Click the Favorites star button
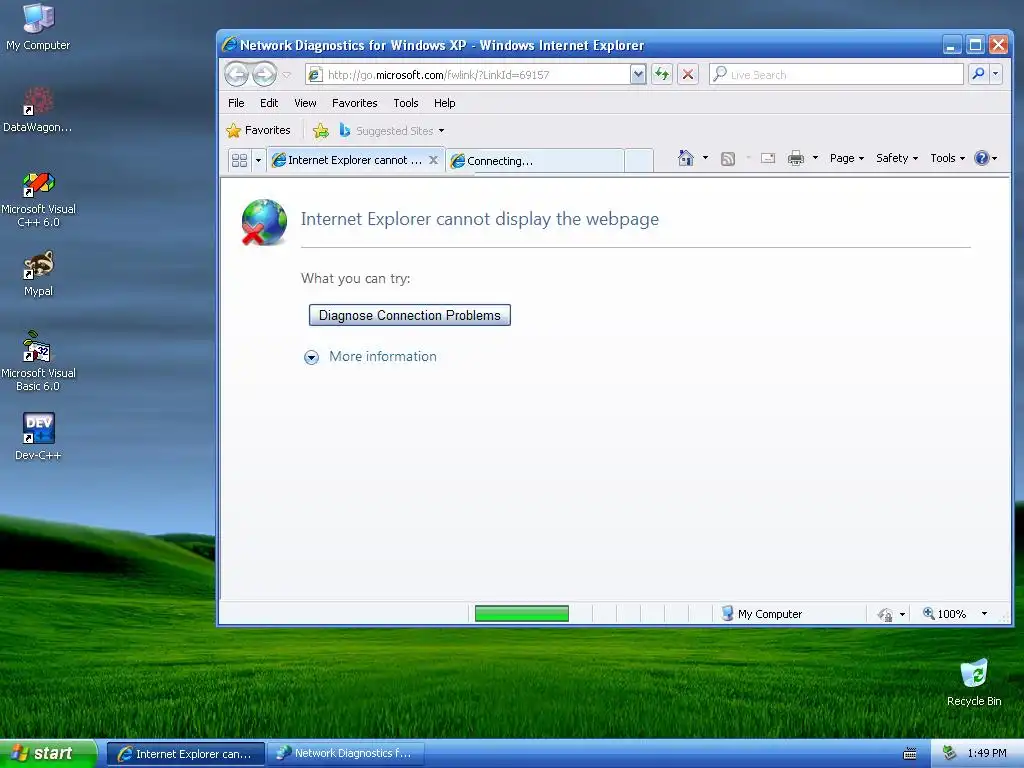Viewport: 1024px width, 768px height. click(x=258, y=131)
